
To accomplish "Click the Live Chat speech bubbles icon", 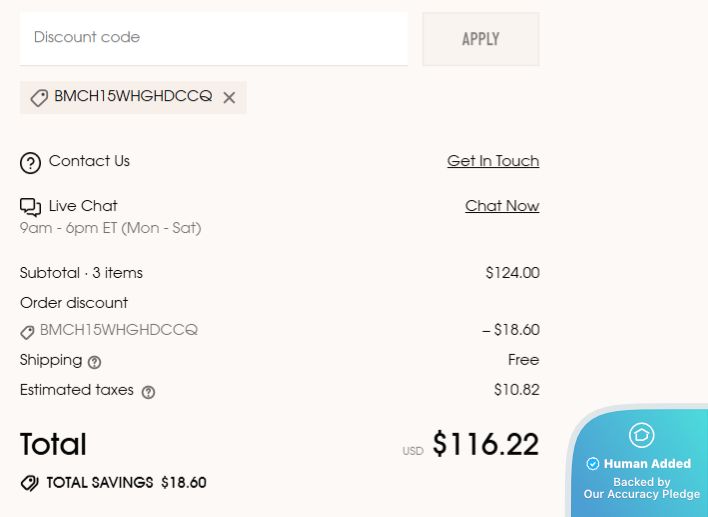I will click(x=30, y=207).
